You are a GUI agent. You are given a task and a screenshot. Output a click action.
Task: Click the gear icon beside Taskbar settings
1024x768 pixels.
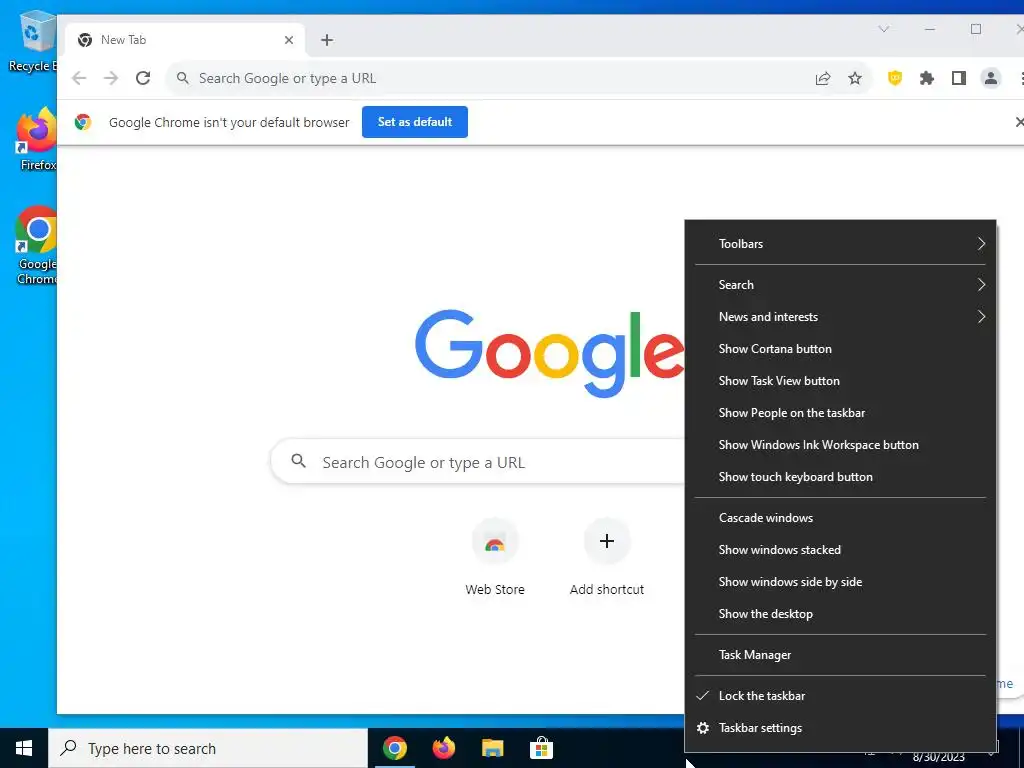tap(703, 728)
